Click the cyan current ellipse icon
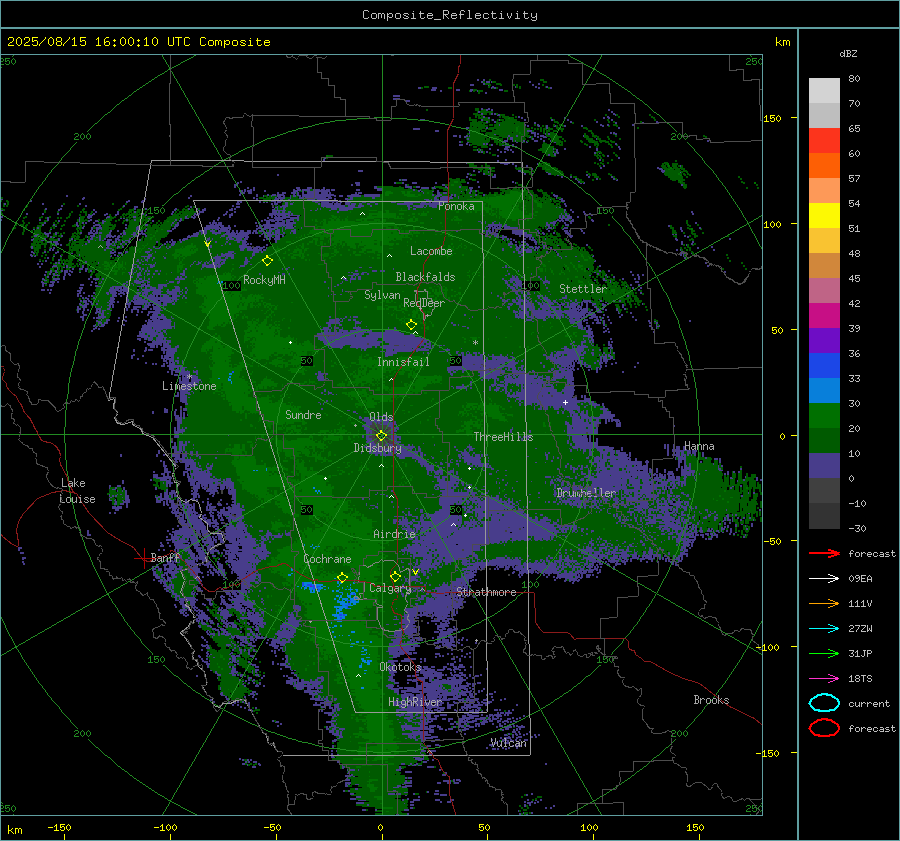Image resolution: width=900 pixels, height=841 pixels. [x=824, y=703]
